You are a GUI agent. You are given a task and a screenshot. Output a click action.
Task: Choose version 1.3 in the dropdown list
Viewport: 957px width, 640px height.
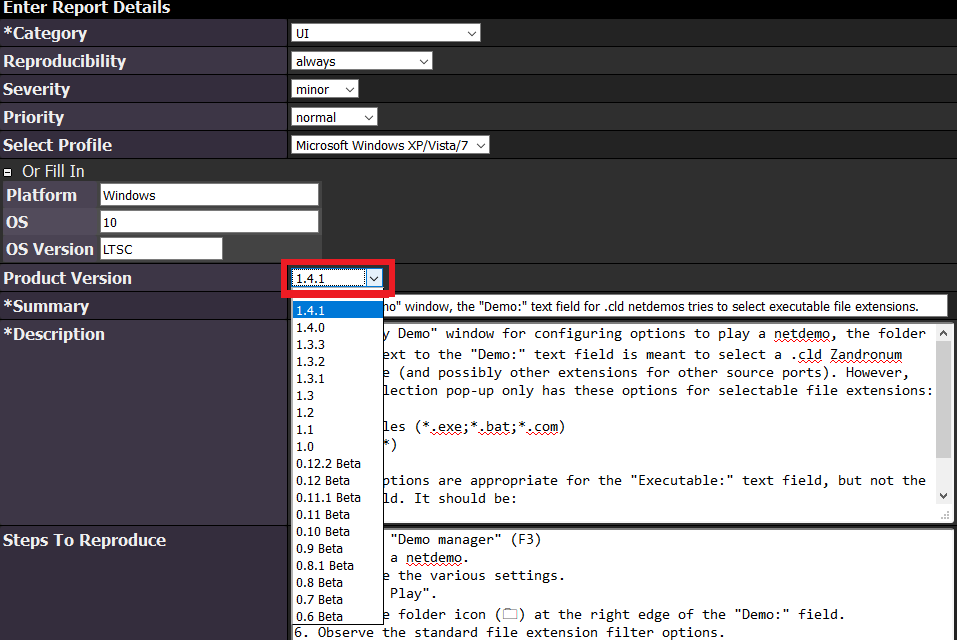tap(305, 395)
